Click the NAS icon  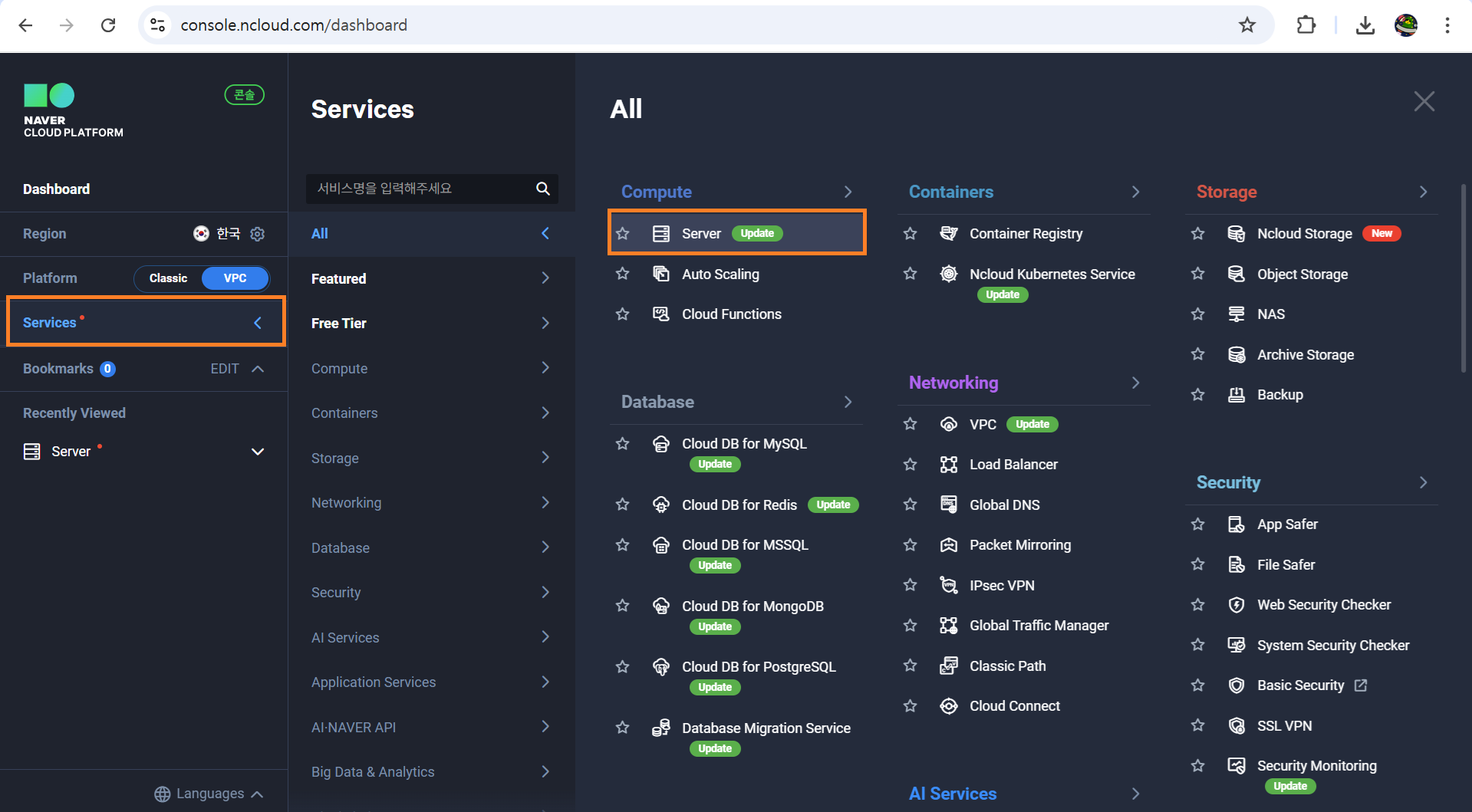tap(1237, 314)
